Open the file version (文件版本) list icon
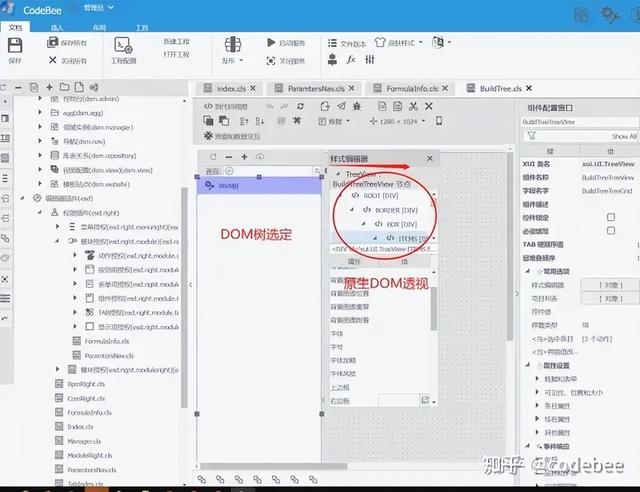 click(332, 43)
